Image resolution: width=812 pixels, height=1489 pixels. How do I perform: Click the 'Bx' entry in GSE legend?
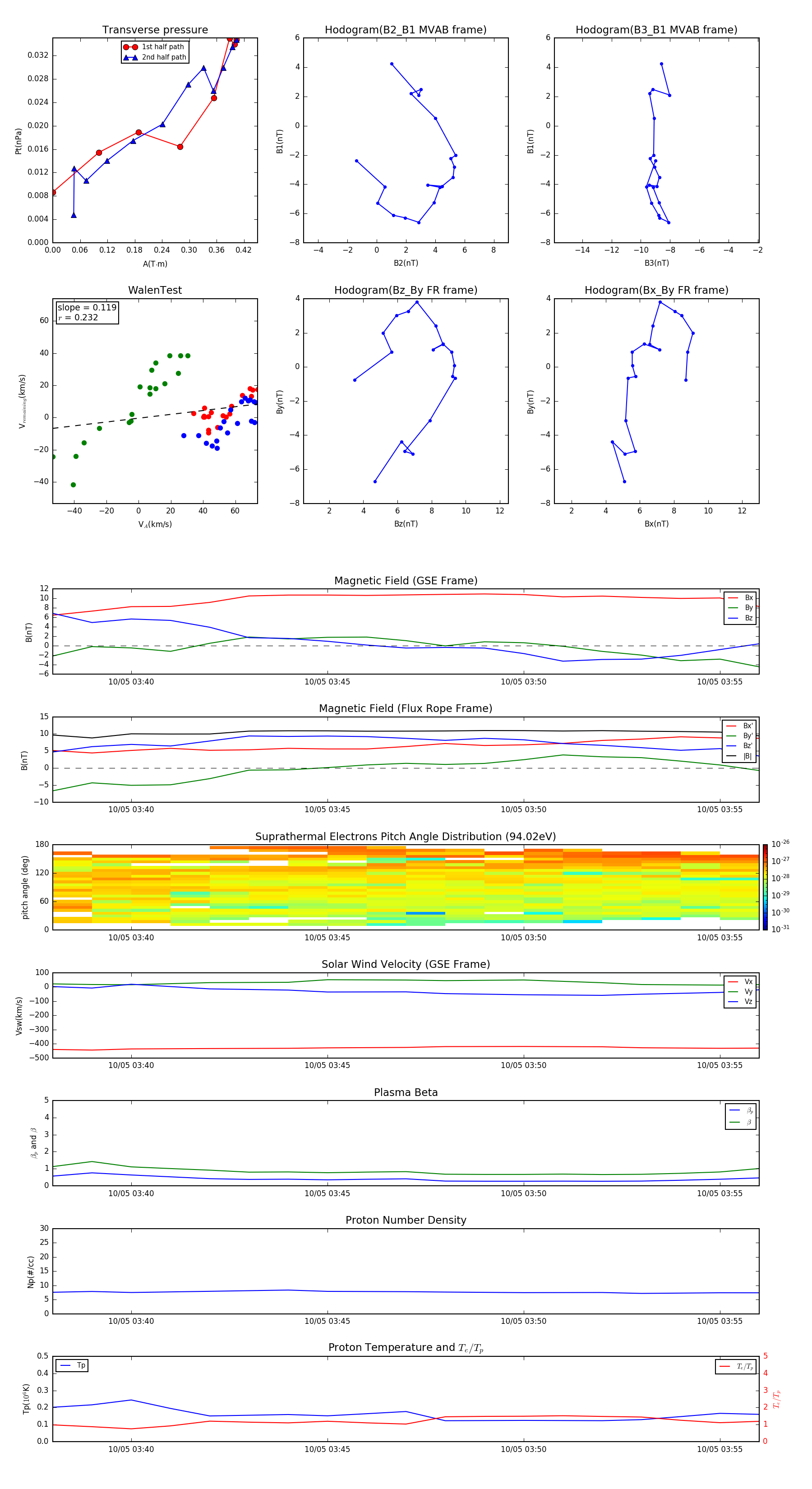pos(740,598)
